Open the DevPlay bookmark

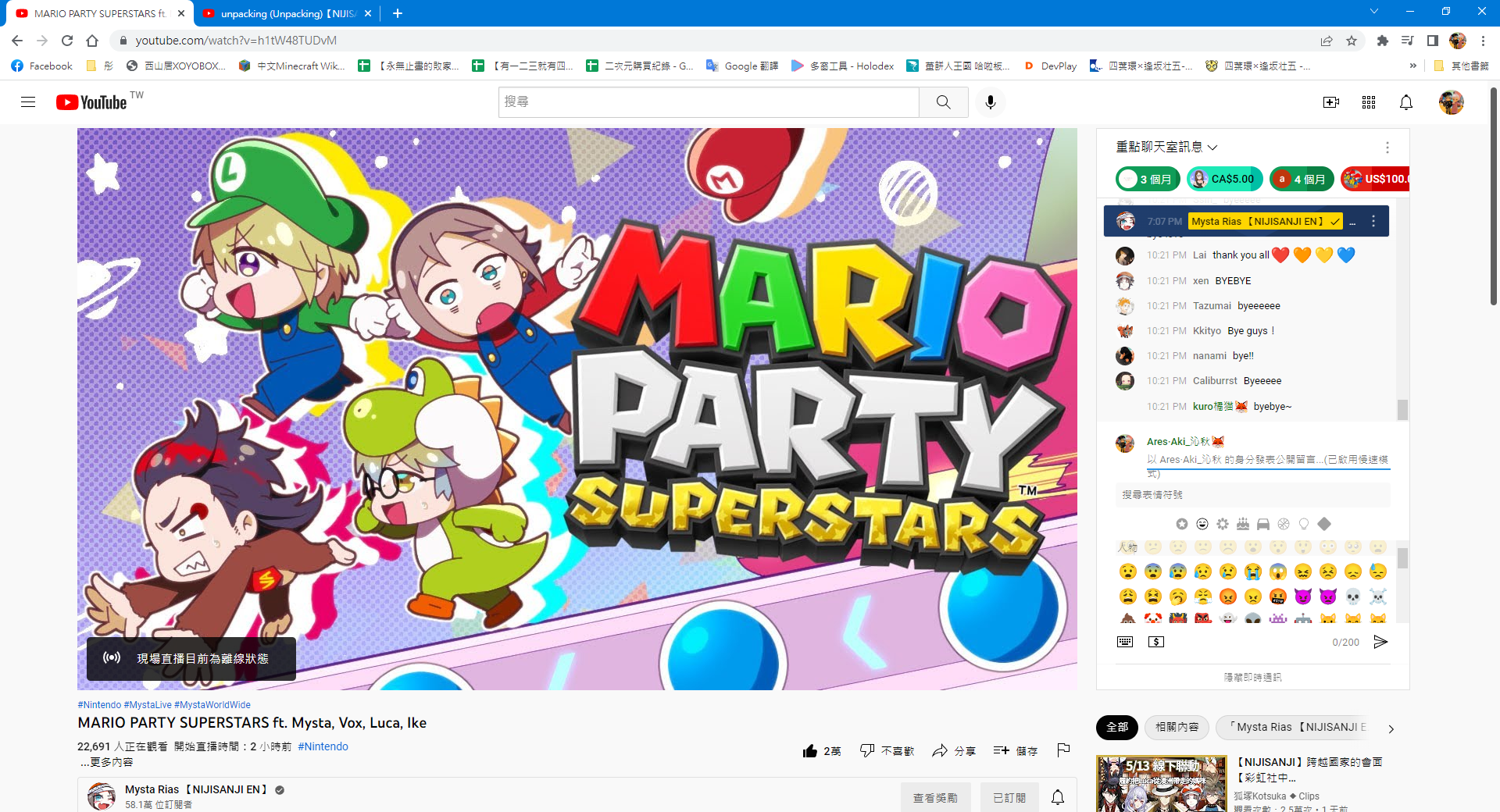(x=1050, y=66)
